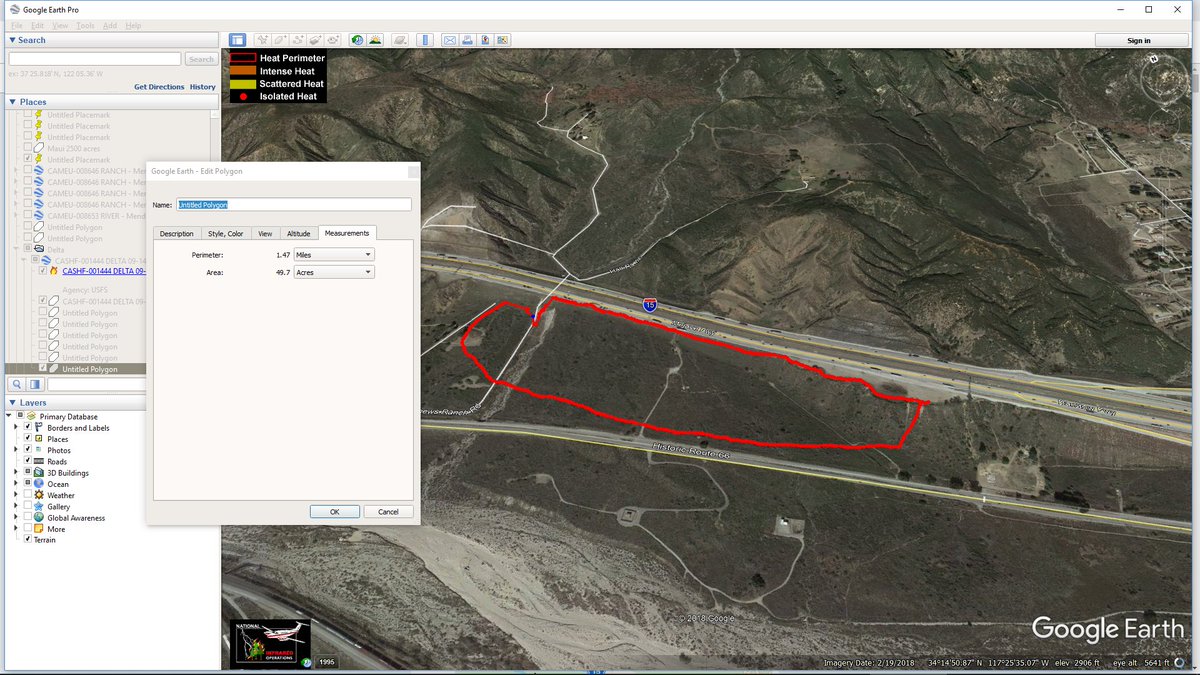Check the More layer checkbox
Viewport: 1200px width, 675px height.
27,528
